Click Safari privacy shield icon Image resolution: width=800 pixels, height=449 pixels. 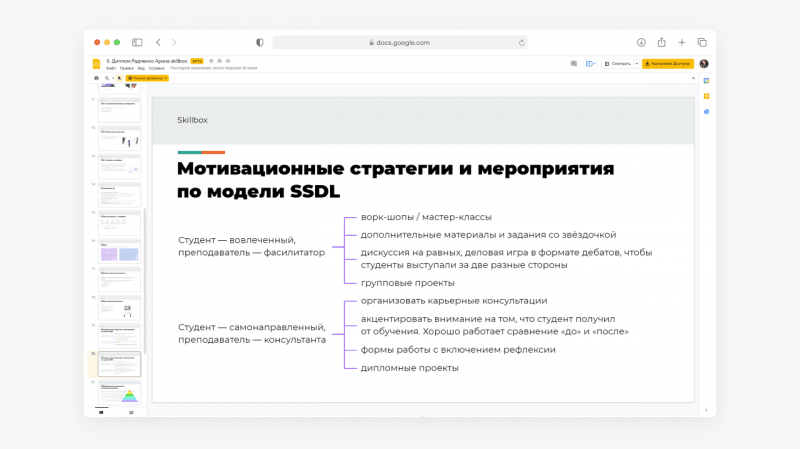[x=260, y=42]
